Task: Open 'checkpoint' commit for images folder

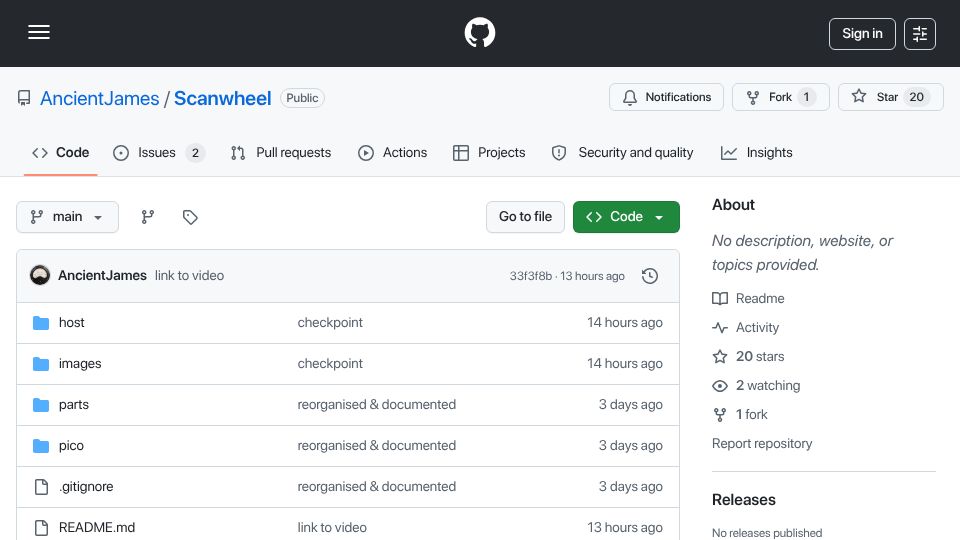Action: point(330,364)
